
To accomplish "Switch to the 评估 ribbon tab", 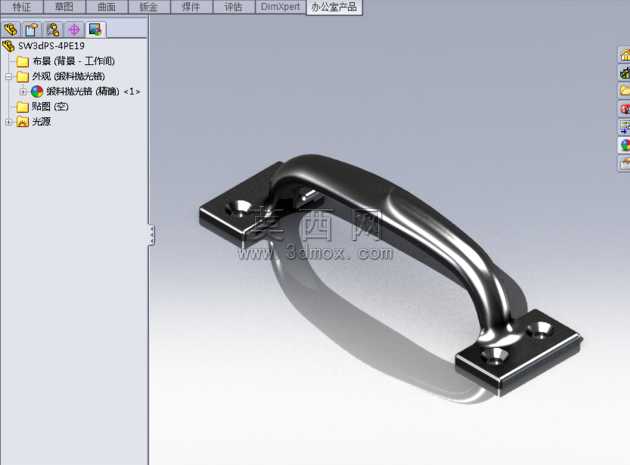I will 234,7.
